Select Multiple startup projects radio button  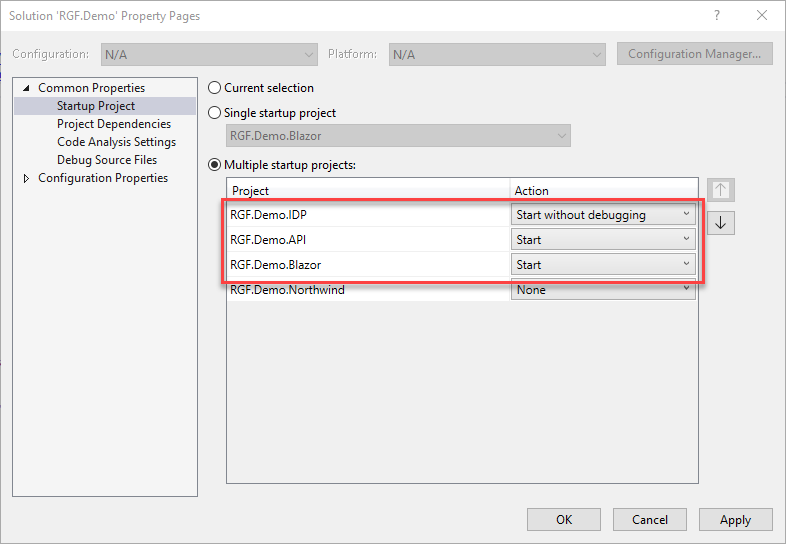click(213, 165)
